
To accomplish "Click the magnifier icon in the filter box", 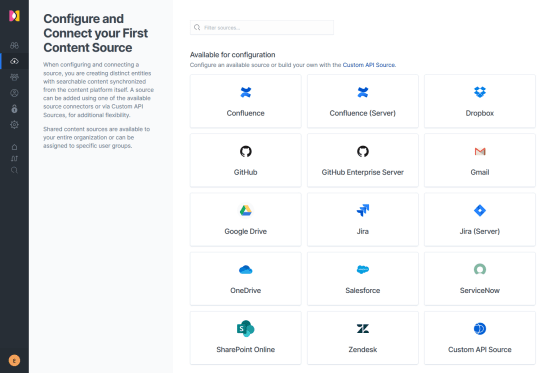I will [x=197, y=28].
